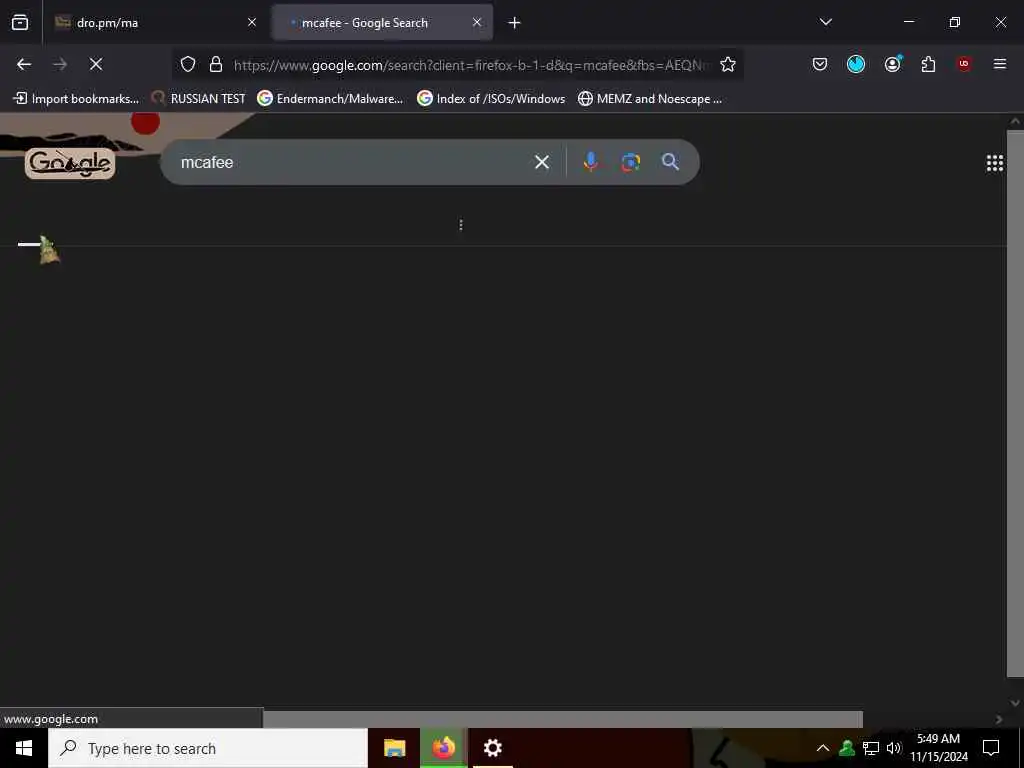This screenshot has height=768, width=1024.
Task: Click the horizontal page scrollbar
Action: coord(563,719)
